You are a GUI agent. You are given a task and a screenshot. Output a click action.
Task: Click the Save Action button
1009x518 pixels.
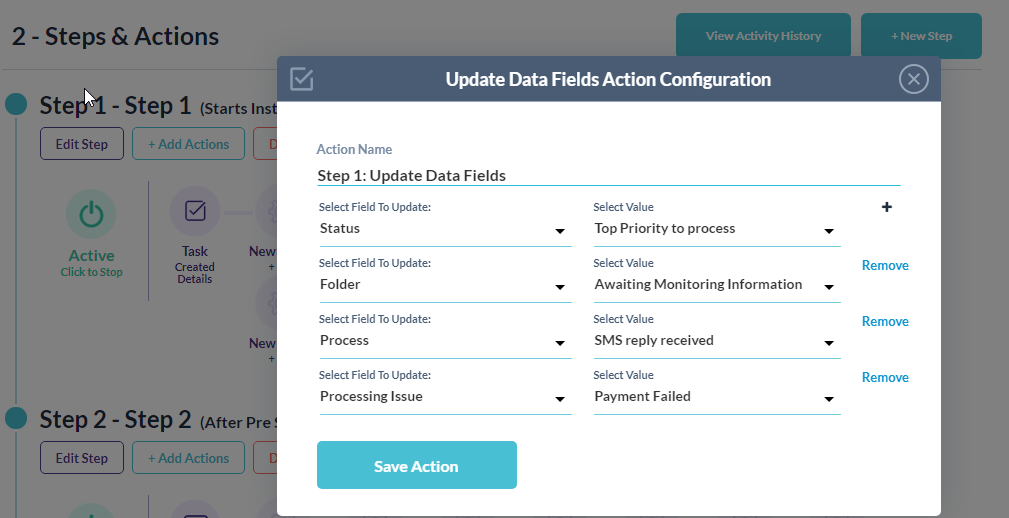pyautogui.click(x=416, y=466)
